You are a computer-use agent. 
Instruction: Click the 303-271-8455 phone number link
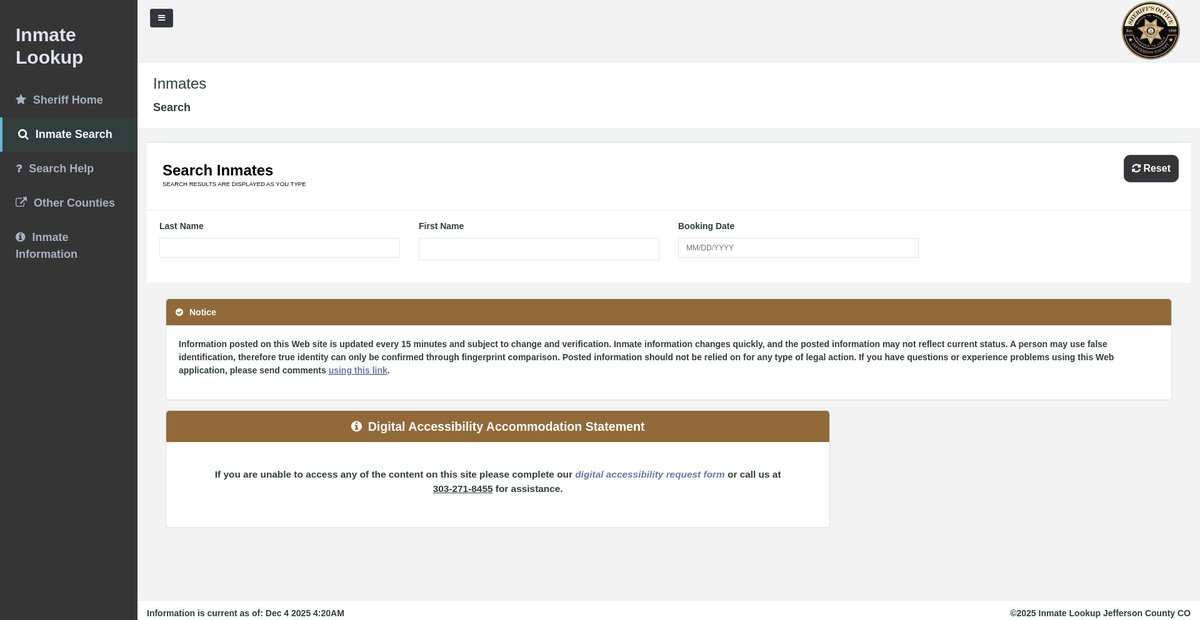pos(462,489)
